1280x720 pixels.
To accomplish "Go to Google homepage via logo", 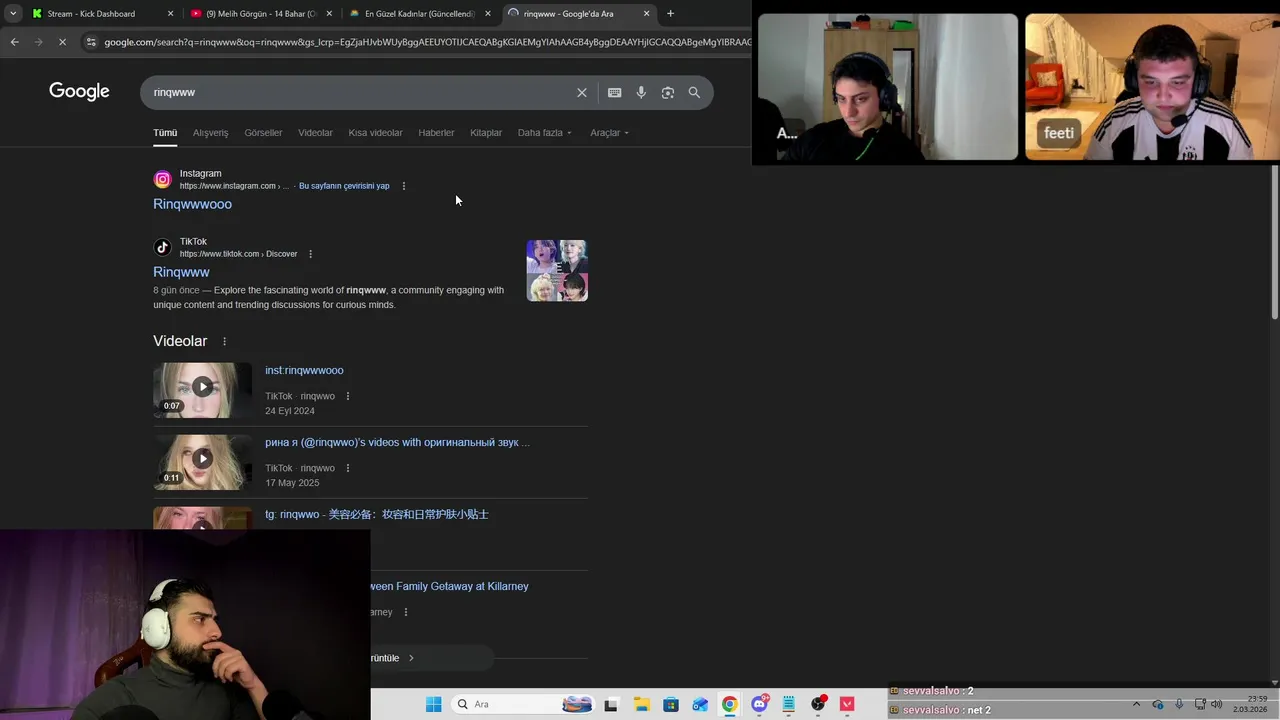I will [79, 92].
